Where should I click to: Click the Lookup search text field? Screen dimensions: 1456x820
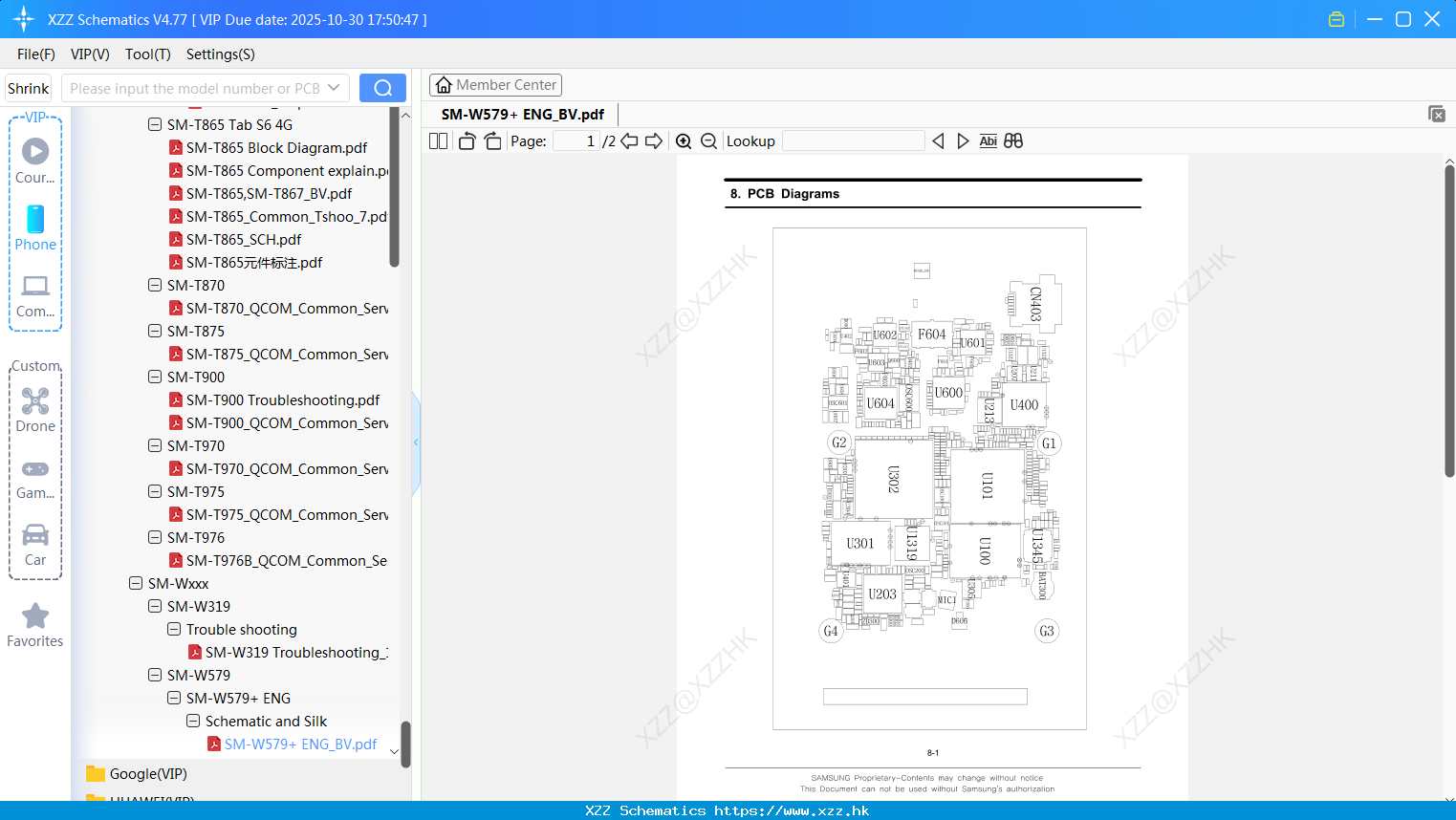[853, 140]
